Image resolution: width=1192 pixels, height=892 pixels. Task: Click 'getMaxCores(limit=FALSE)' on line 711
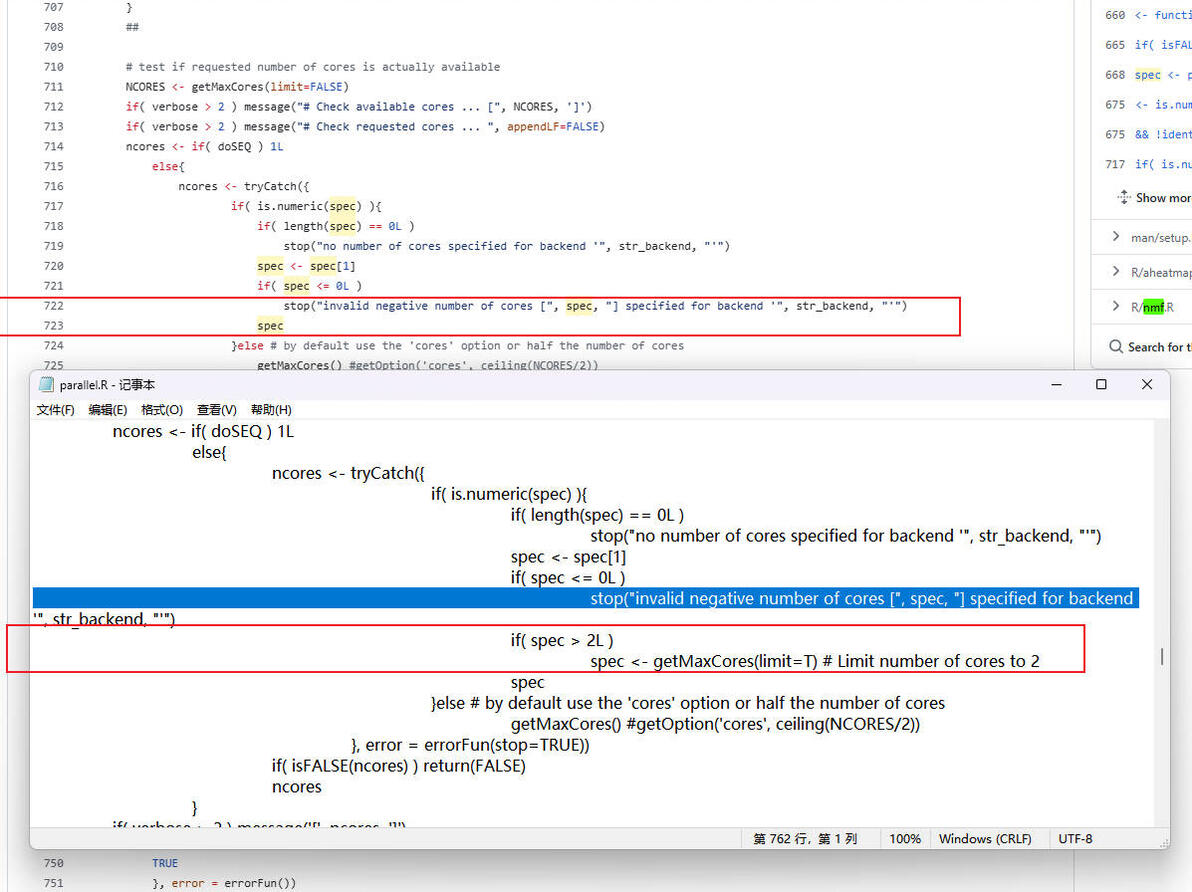[270, 87]
